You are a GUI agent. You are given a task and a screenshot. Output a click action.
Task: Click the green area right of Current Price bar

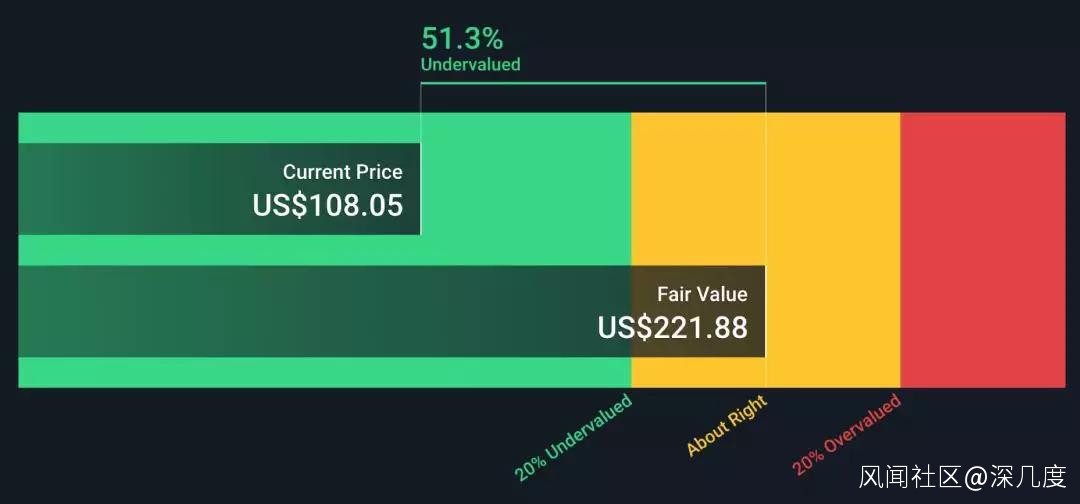(x=525, y=189)
